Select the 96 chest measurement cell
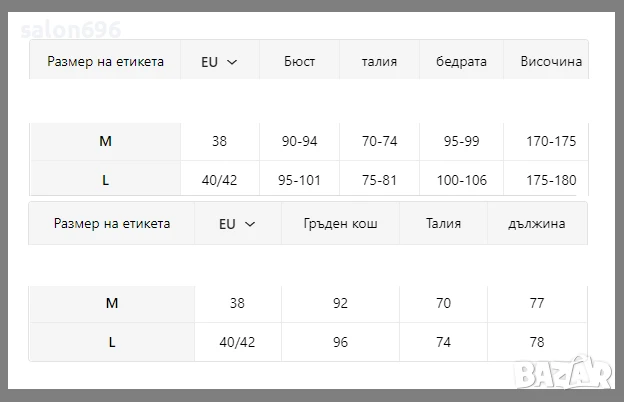The width and height of the screenshot is (624, 402). [x=340, y=341]
